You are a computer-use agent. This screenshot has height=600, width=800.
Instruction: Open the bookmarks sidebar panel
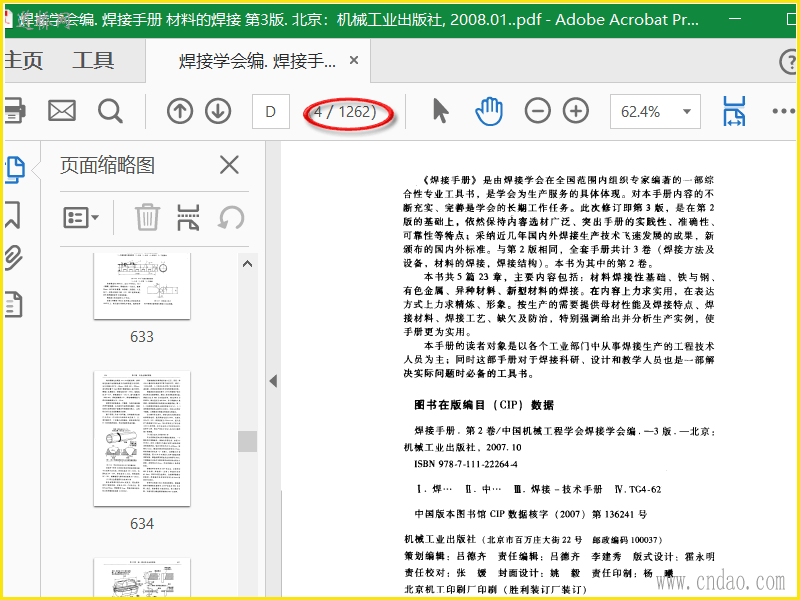click(x=13, y=214)
